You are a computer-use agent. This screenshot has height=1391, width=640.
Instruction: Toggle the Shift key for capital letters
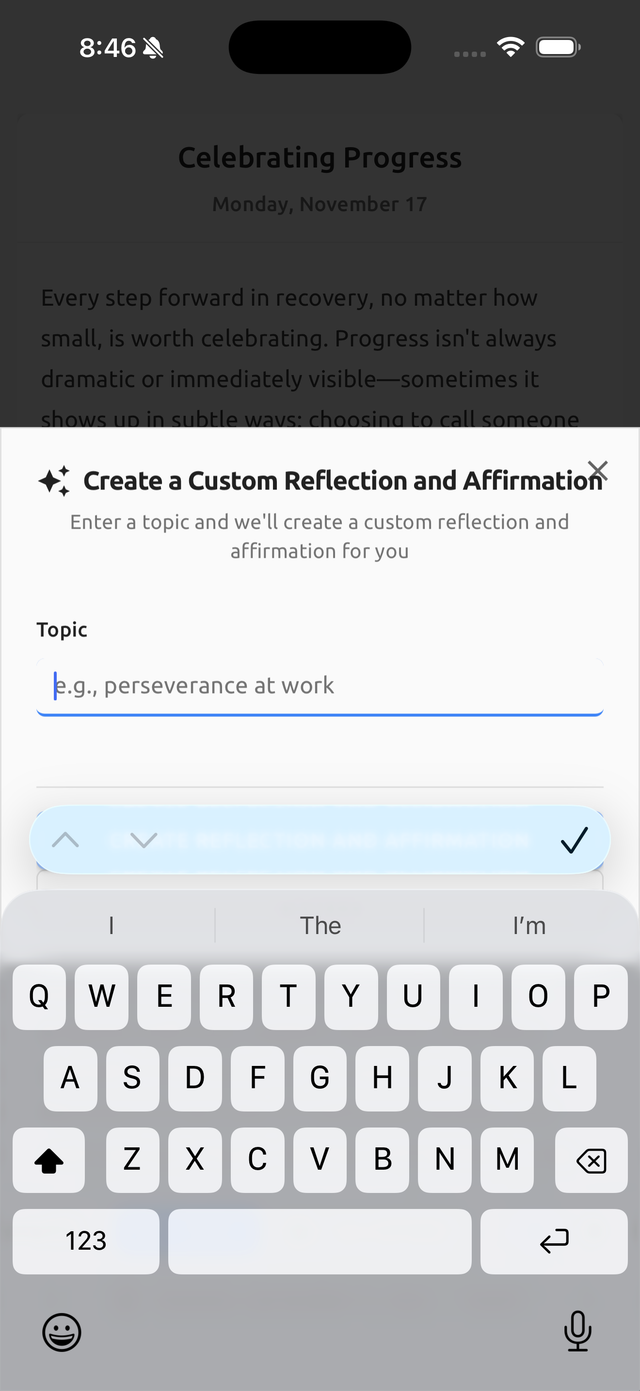point(48,1160)
